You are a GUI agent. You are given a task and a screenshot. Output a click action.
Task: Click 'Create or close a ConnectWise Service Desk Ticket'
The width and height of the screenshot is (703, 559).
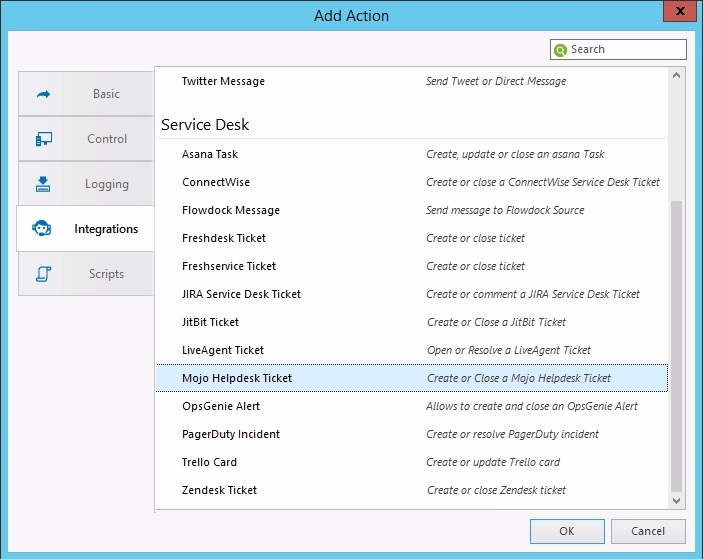click(x=543, y=182)
